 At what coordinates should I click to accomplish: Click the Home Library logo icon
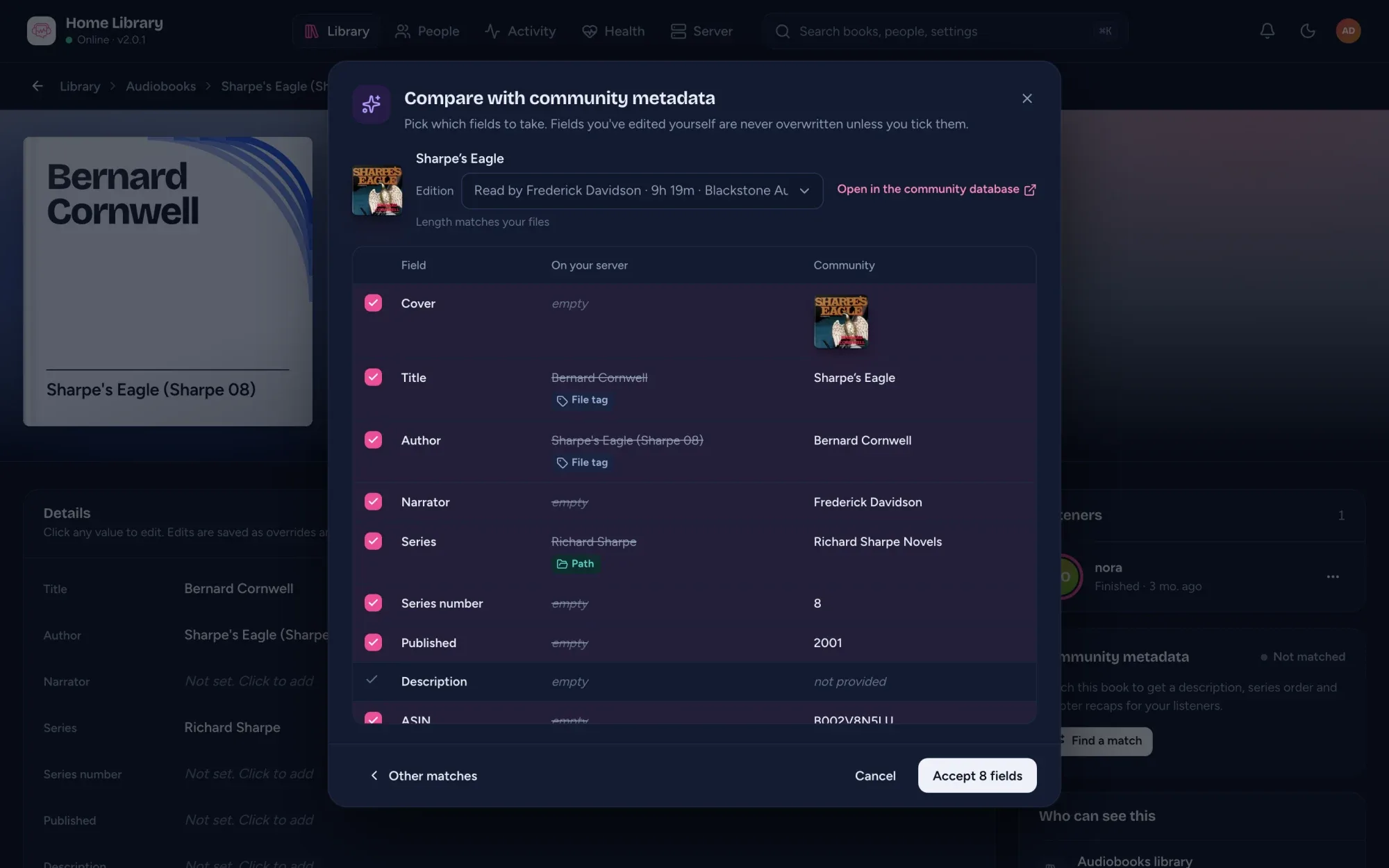(41, 31)
